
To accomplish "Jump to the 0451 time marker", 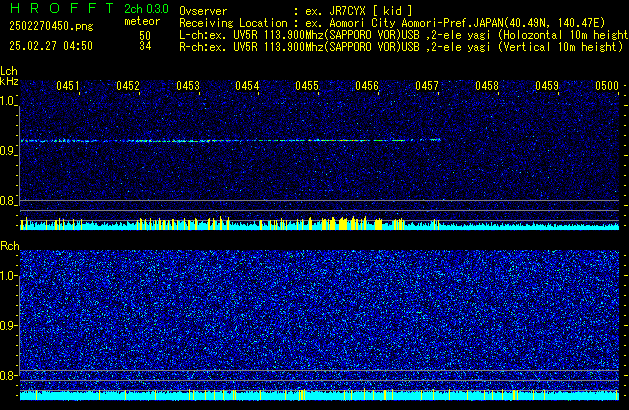I will [x=68, y=86].
